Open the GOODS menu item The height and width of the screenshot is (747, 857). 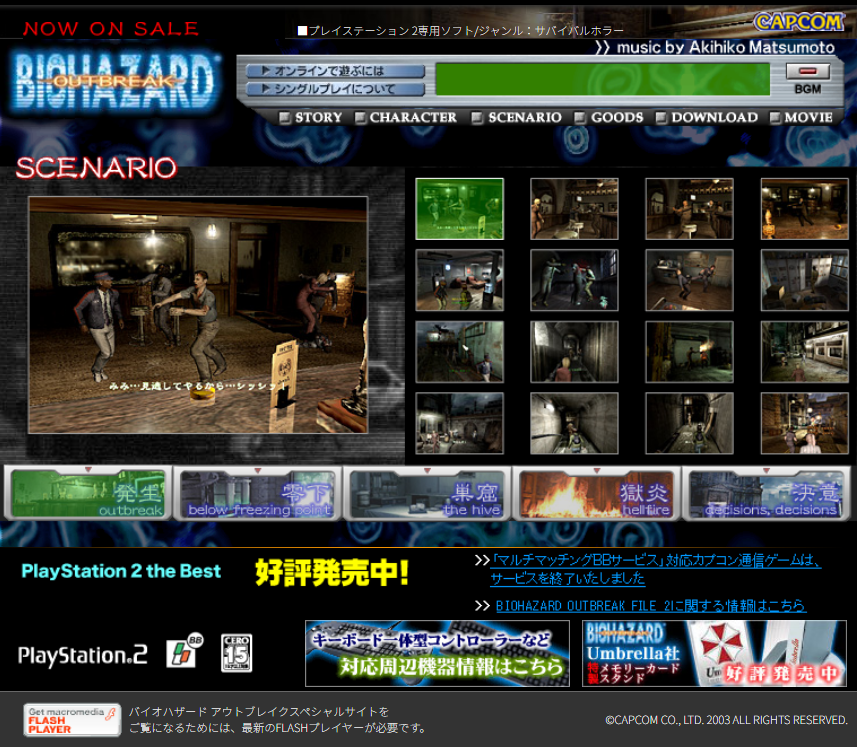pos(609,117)
